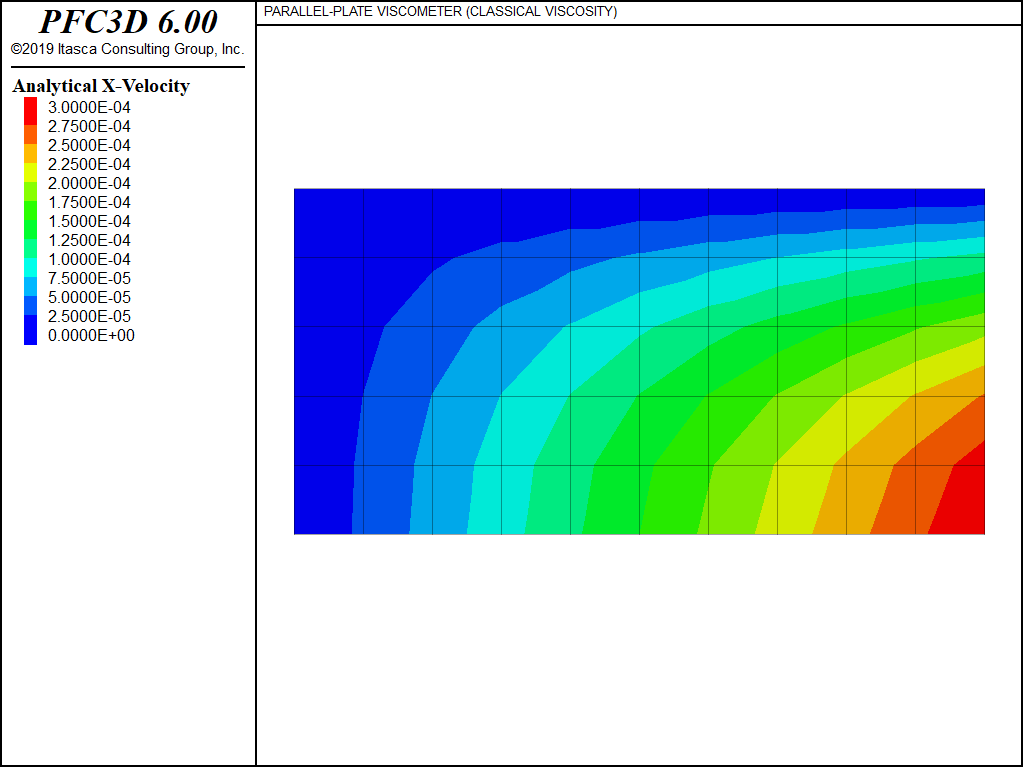Screen dimensions: 1024x768
Task: Click the legend value 2.7500E-04
Action: point(89,126)
